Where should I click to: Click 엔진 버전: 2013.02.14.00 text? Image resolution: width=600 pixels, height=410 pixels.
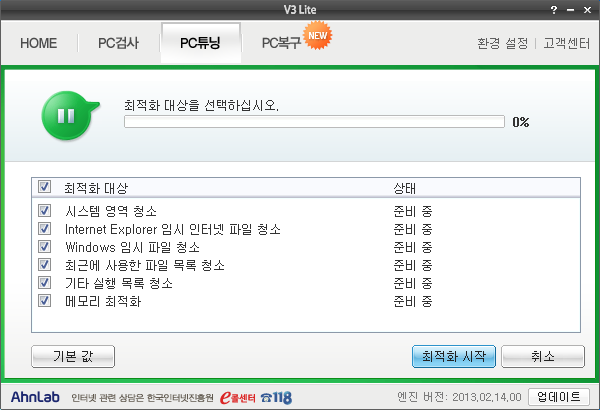coord(459,397)
